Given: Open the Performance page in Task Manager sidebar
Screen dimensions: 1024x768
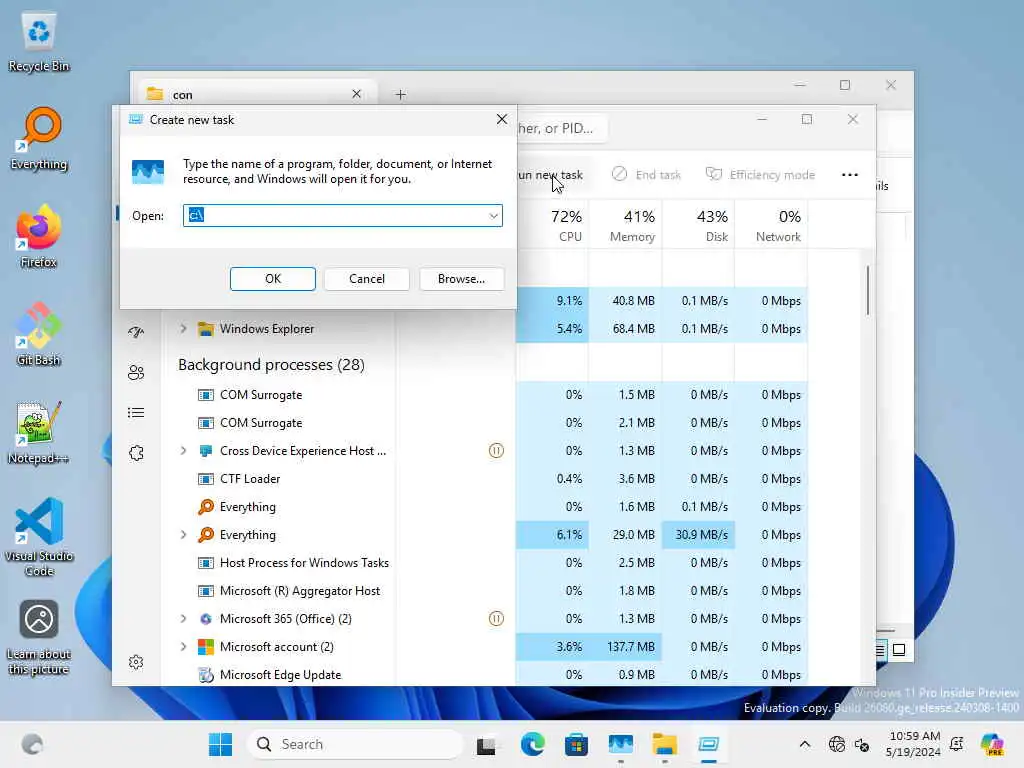Looking at the screenshot, I should tap(136, 332).
